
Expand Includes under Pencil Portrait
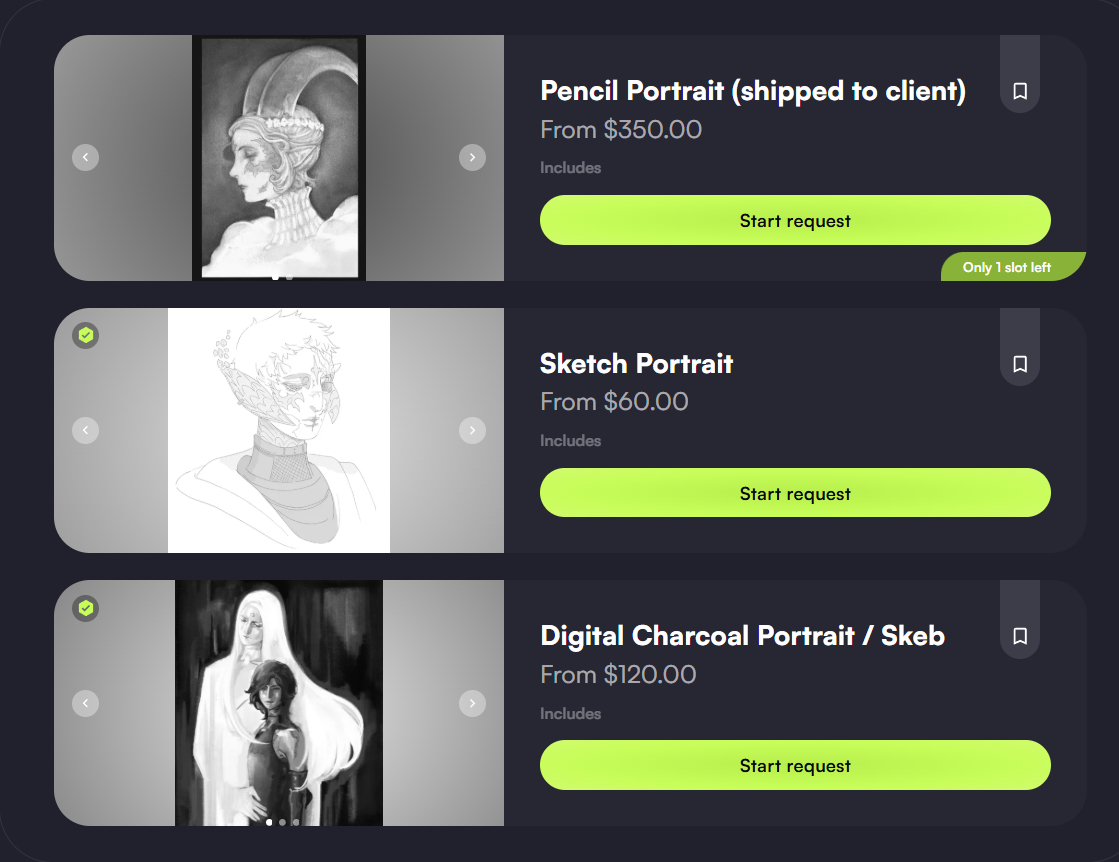(x=571, y=168)
